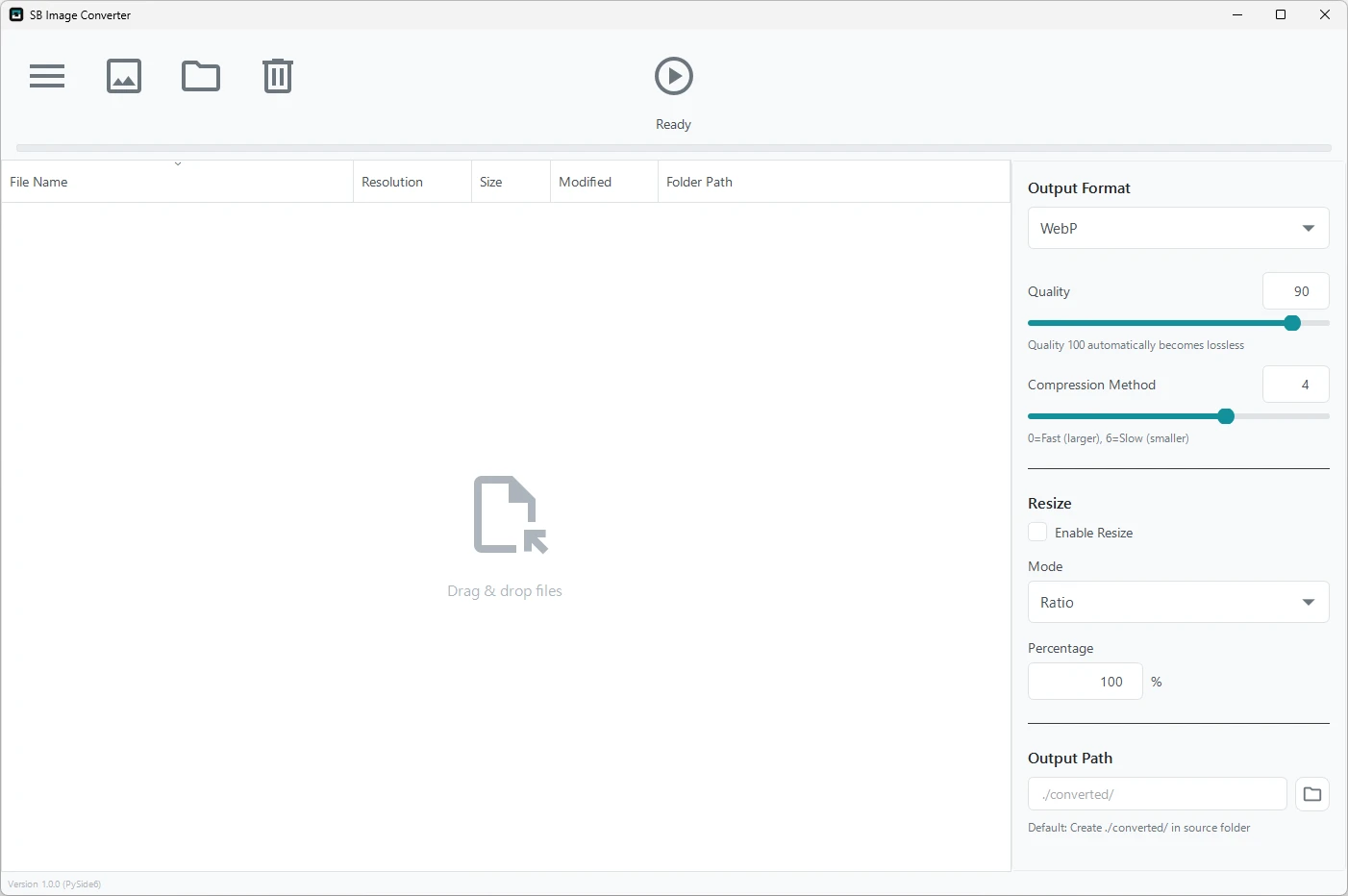Screen dimensions: 1348x896
Task: Click the add images icon
Action: point(124,76)
